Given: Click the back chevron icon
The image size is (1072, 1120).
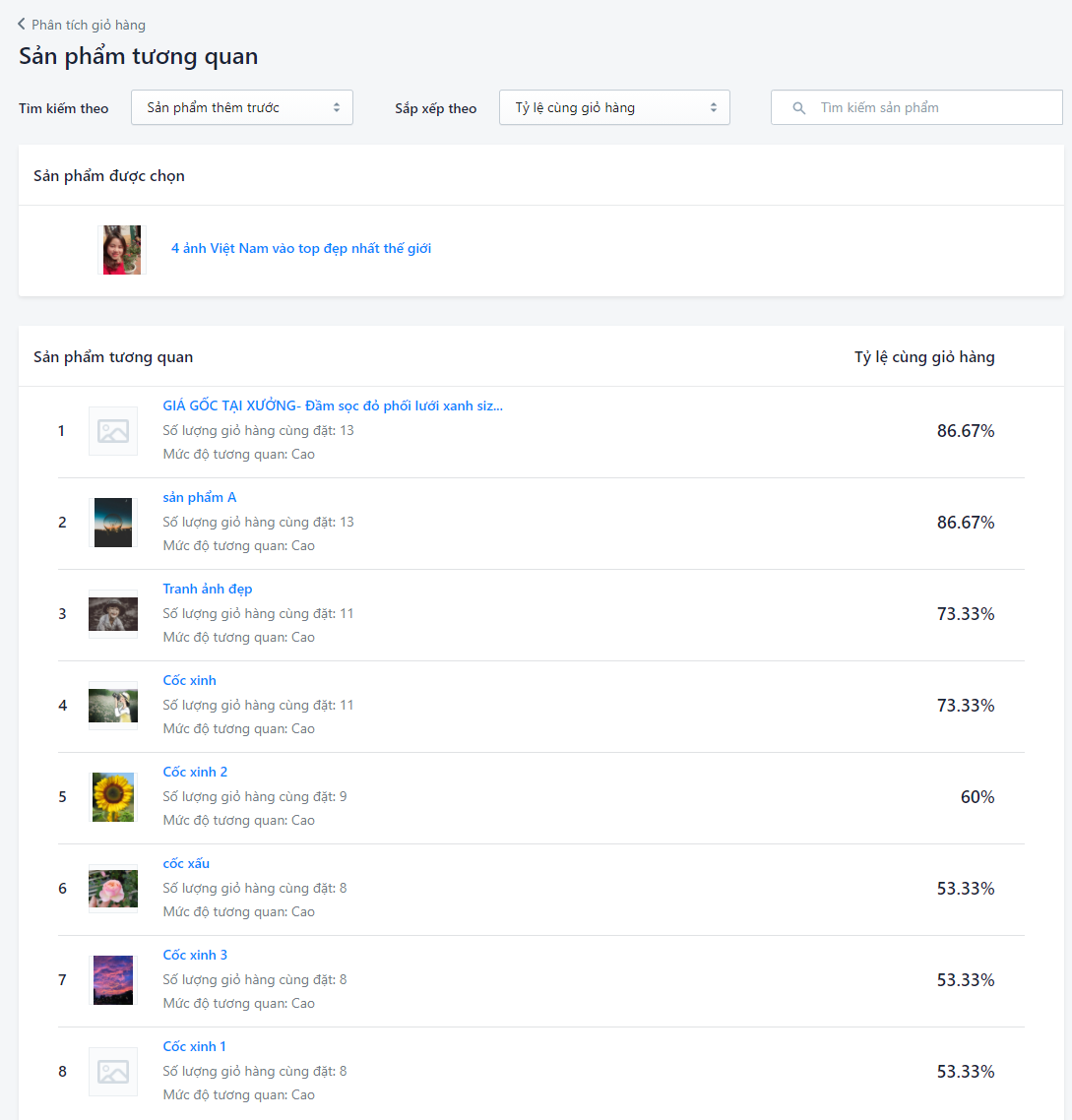Looking at the screenshot, I should [x=22, y=25].
